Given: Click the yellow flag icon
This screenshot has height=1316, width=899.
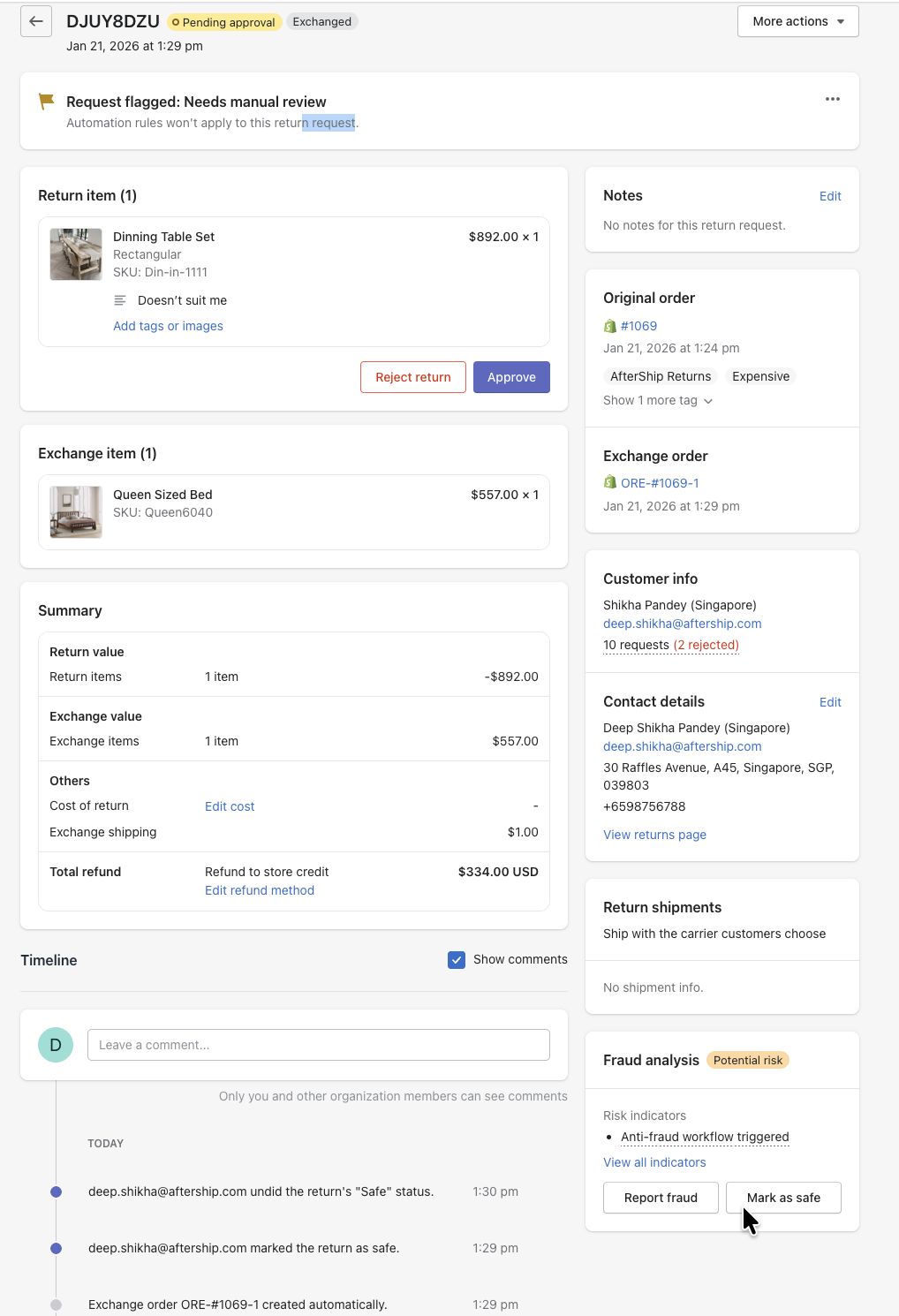Looking at the screenshot, I should 47,102.
